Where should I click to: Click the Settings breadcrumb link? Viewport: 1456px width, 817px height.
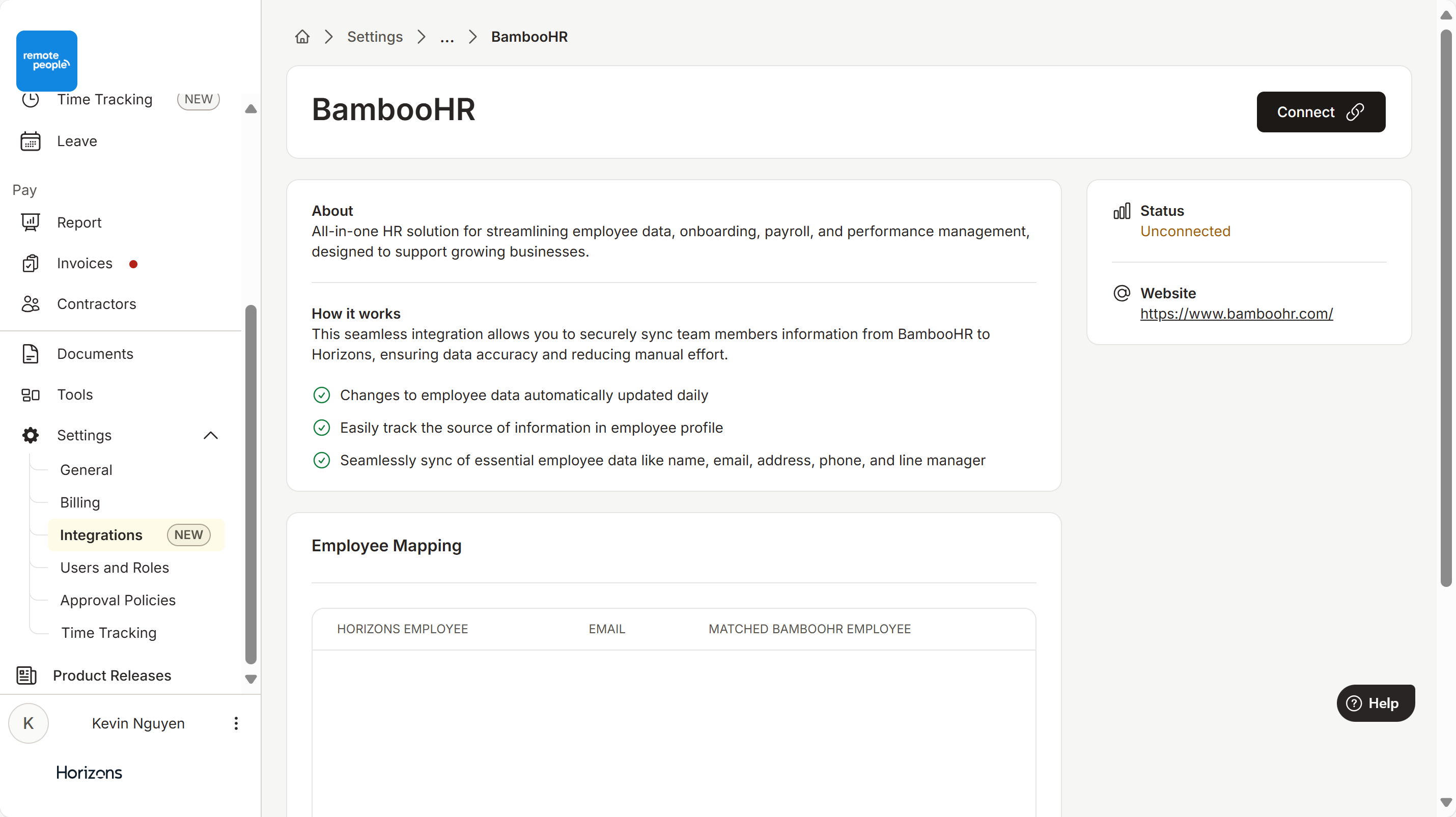click(x=375, y=37)
